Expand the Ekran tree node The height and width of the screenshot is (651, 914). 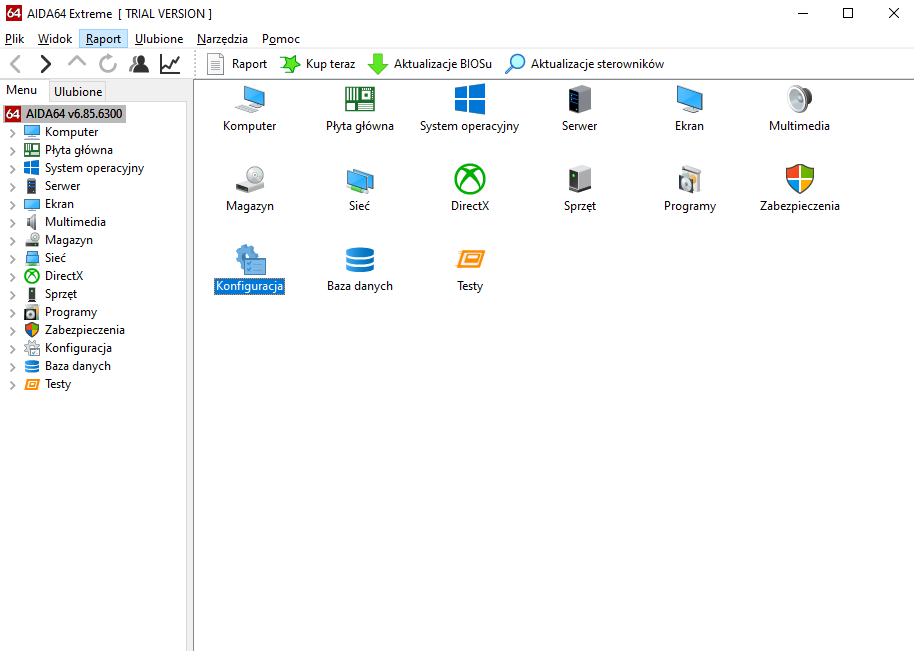[12, 205]
